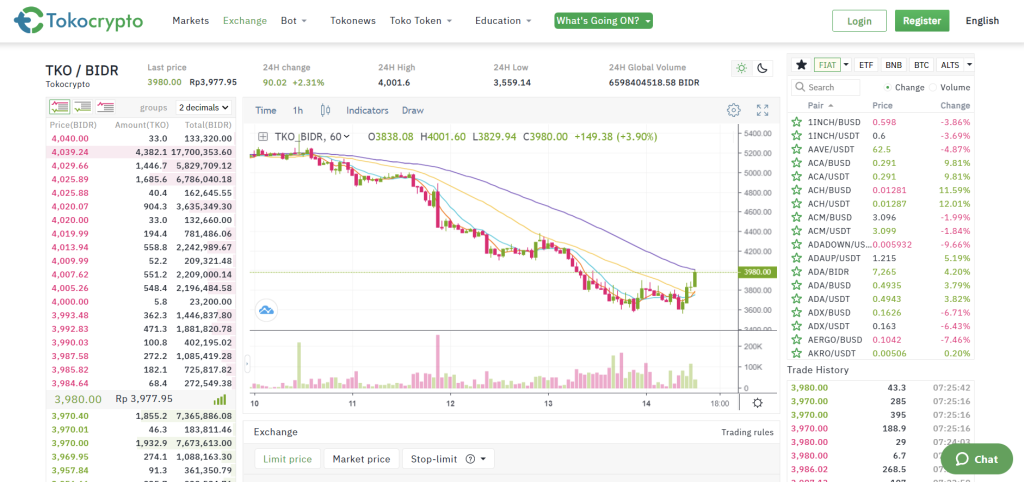Open the FIAT market dropdown arrow
Image resolution: width=1024 pixels, height=482 pixels.
pyautogui.click(x=846, y=65)
